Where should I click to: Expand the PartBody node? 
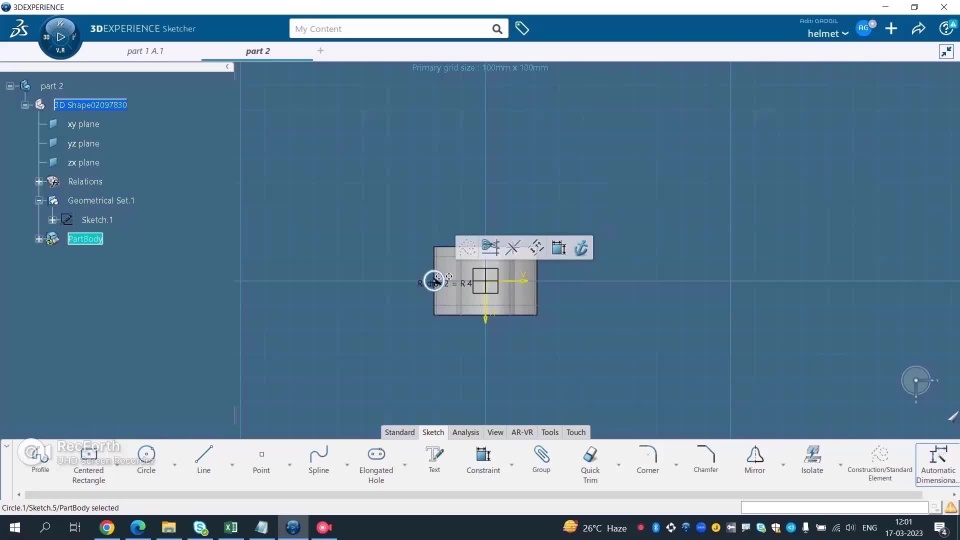tap(39, 239)
